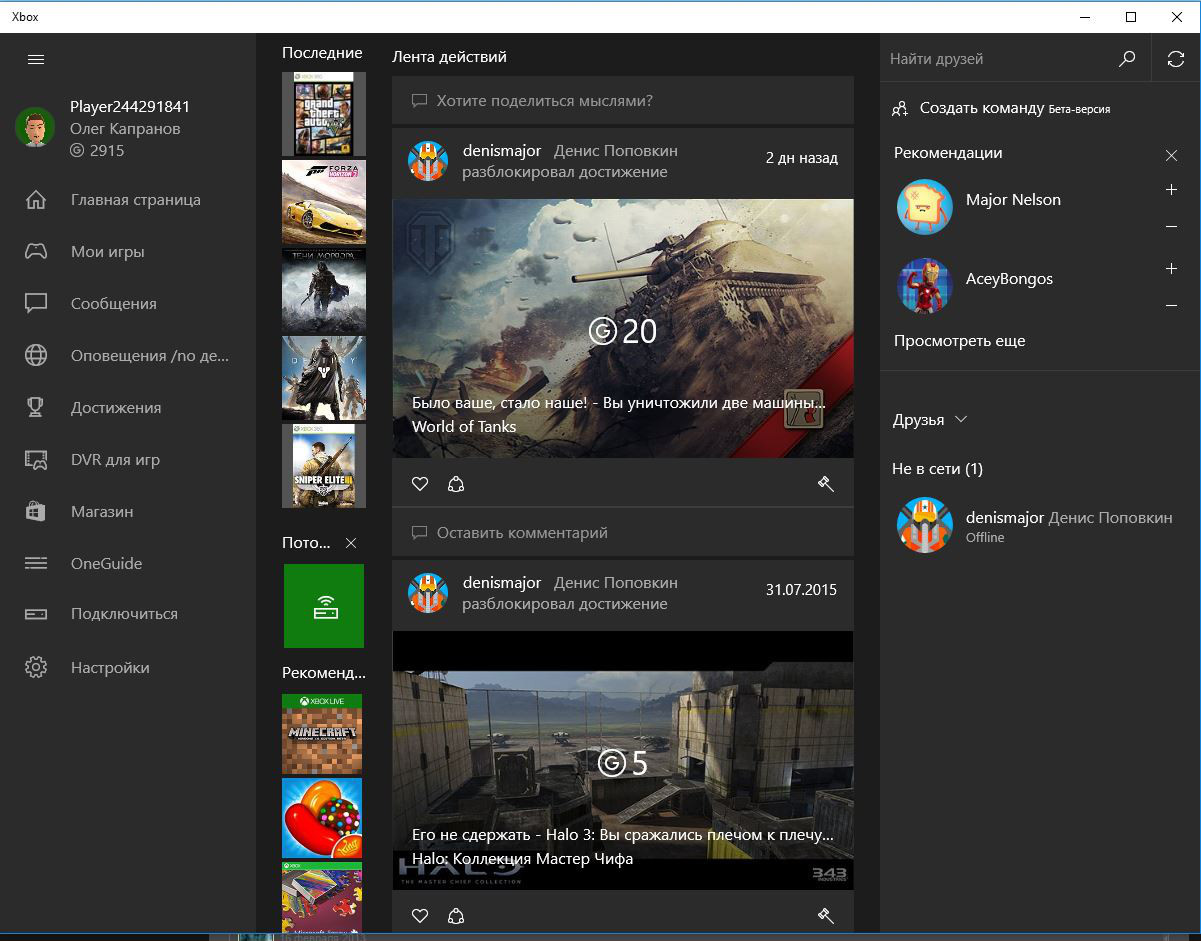This screenshot has height=941, width=1201.
Task: Like the World of Tanks achievement post
Action: [420, 484]
